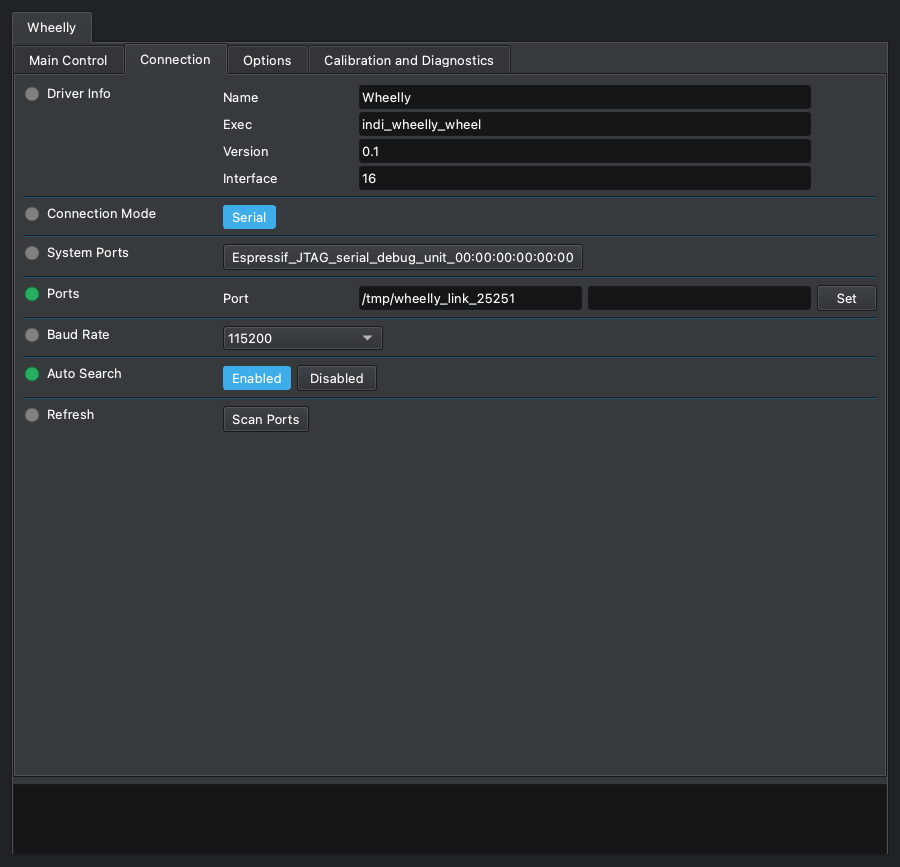900x867 pixels.
Task: Select the Wheelly device tab
Action: coord(52,28)
